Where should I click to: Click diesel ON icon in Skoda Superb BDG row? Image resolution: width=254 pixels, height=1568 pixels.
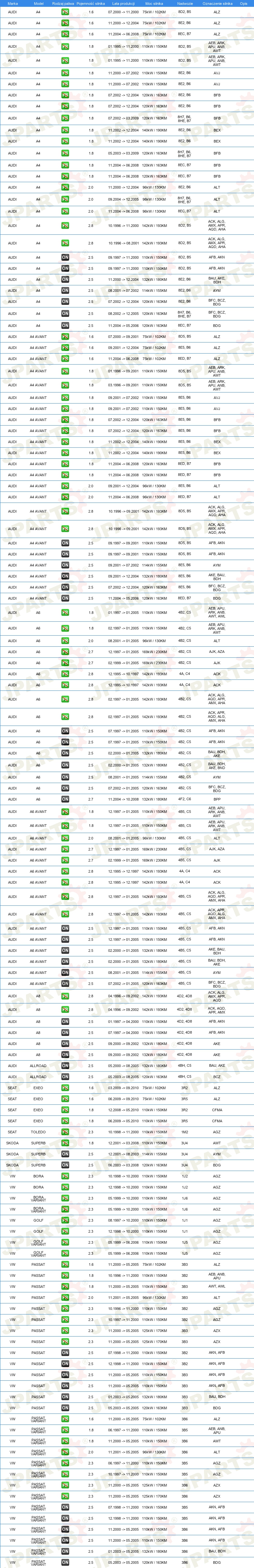(x=65, y=1165)
